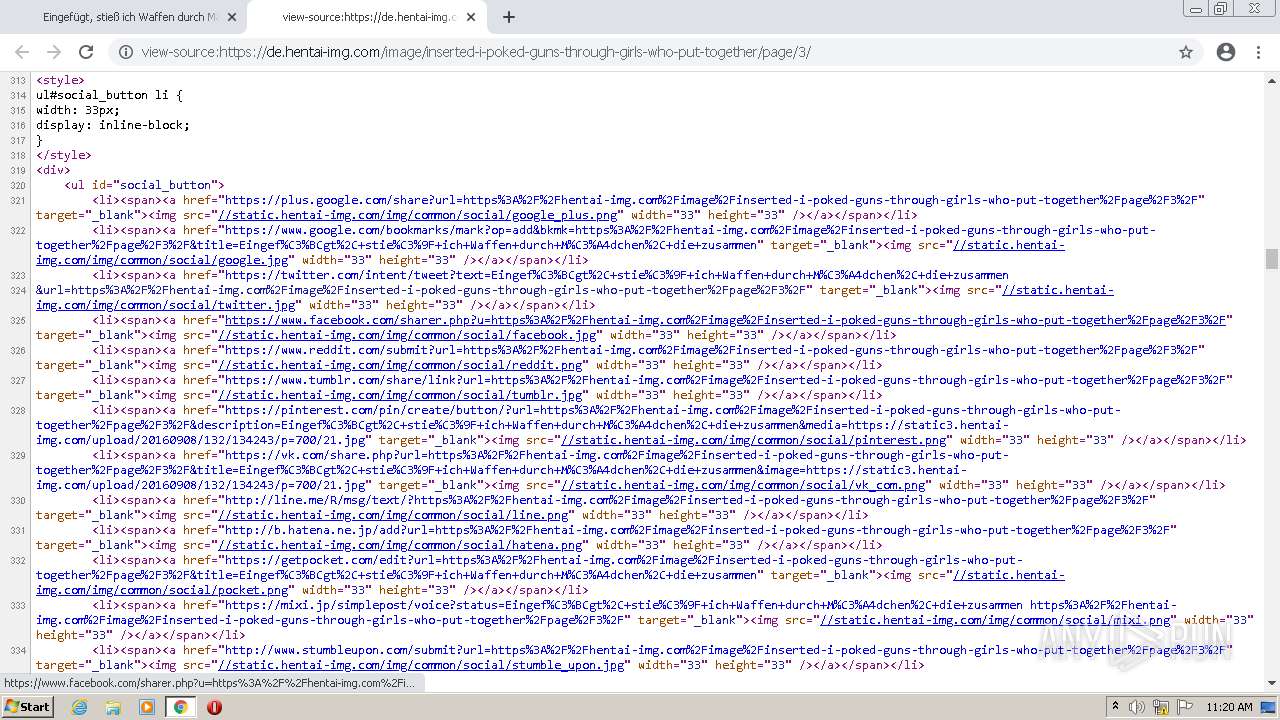
Task: Open Windows Start menu
Action: click(x=27, y=707)
